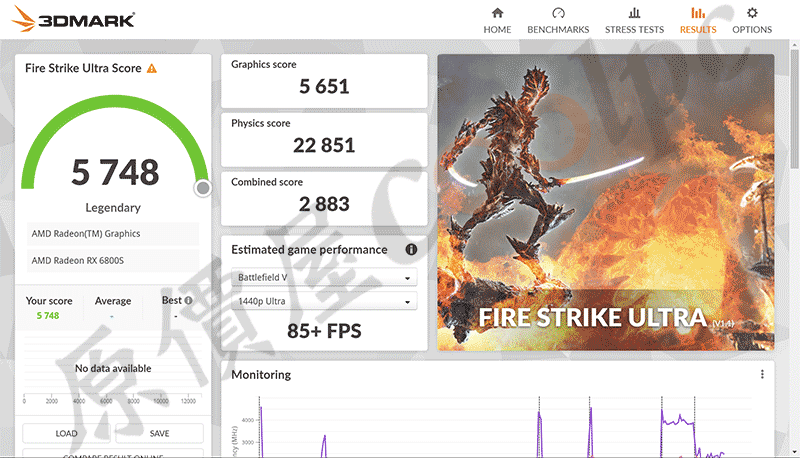Go to HOME label in navigation

click(x=497, y=30)
